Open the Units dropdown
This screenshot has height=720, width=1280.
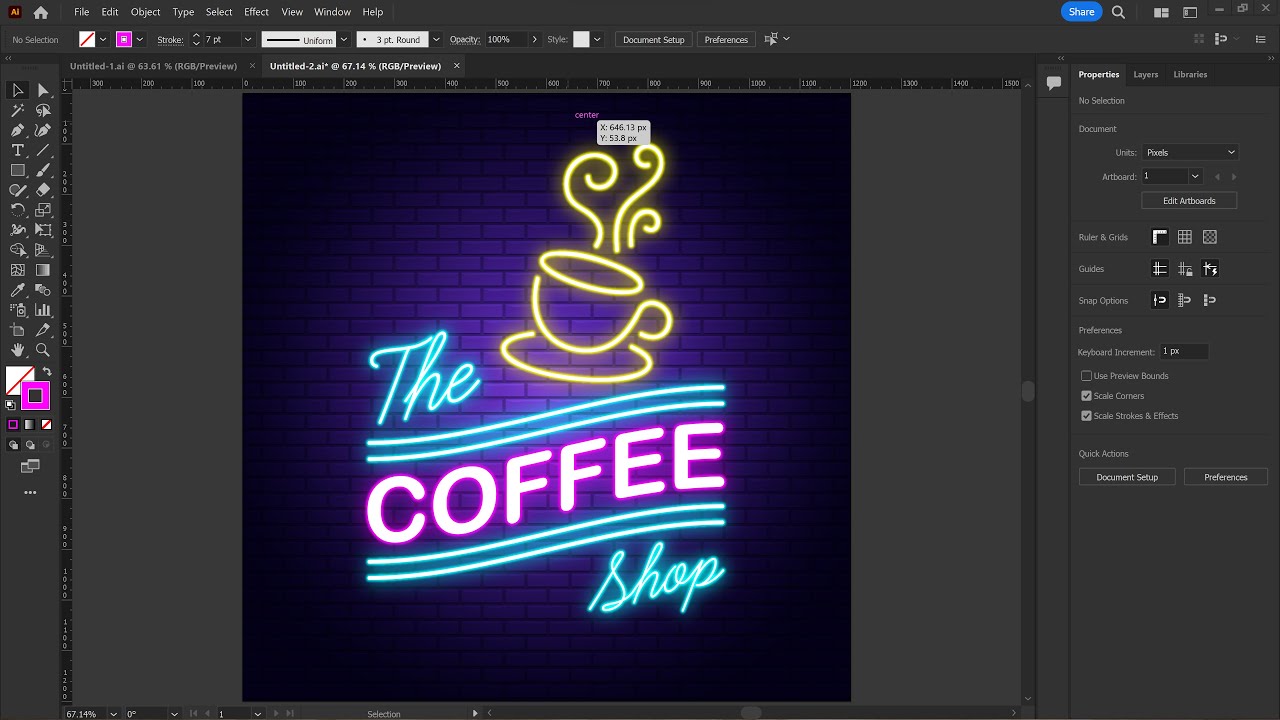[1190, 153]
